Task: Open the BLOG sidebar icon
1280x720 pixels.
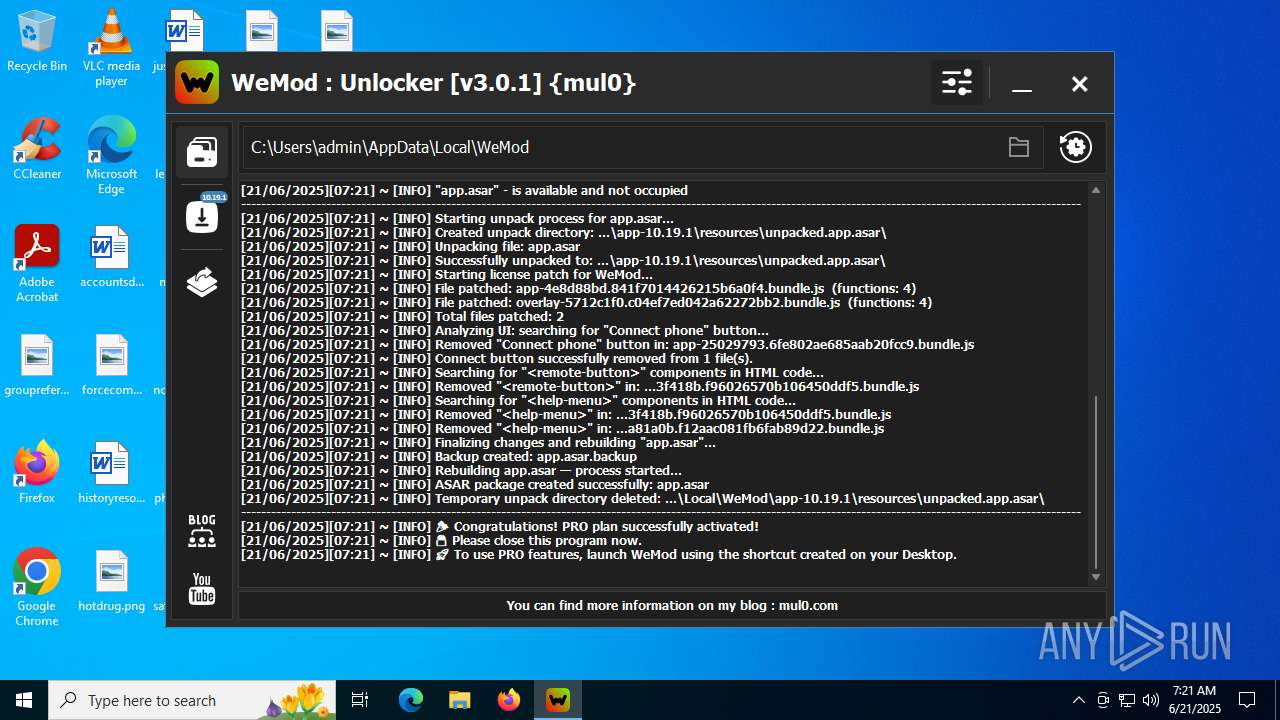Action: click(202, 530)
